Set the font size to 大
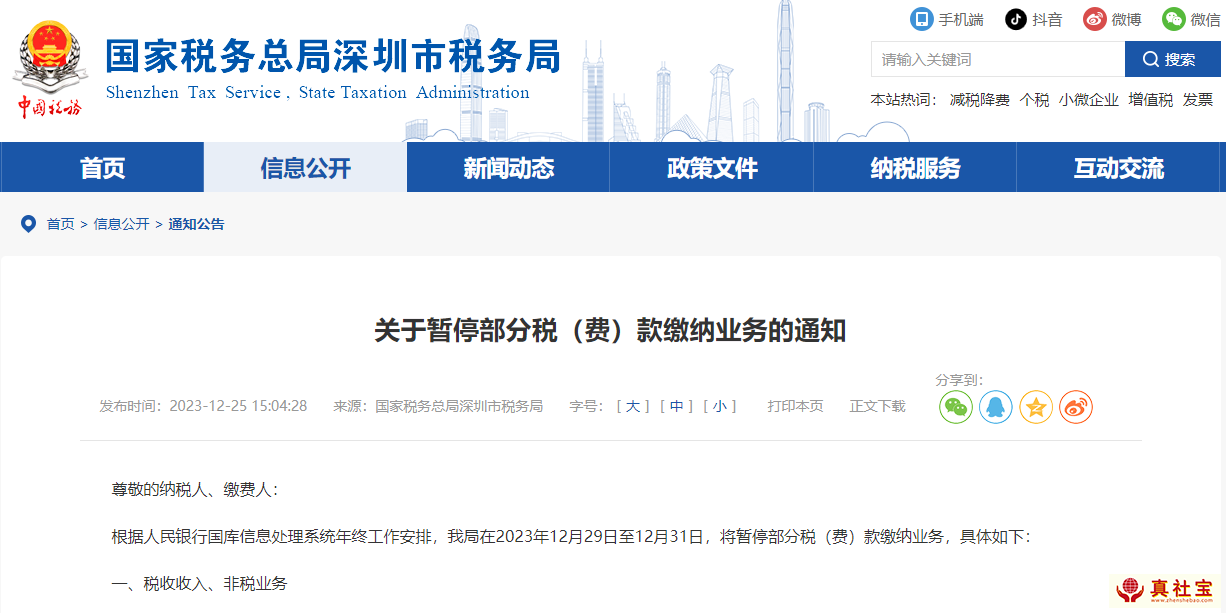This screenshot has height=613, width=1226. click(x=632, y=406)
